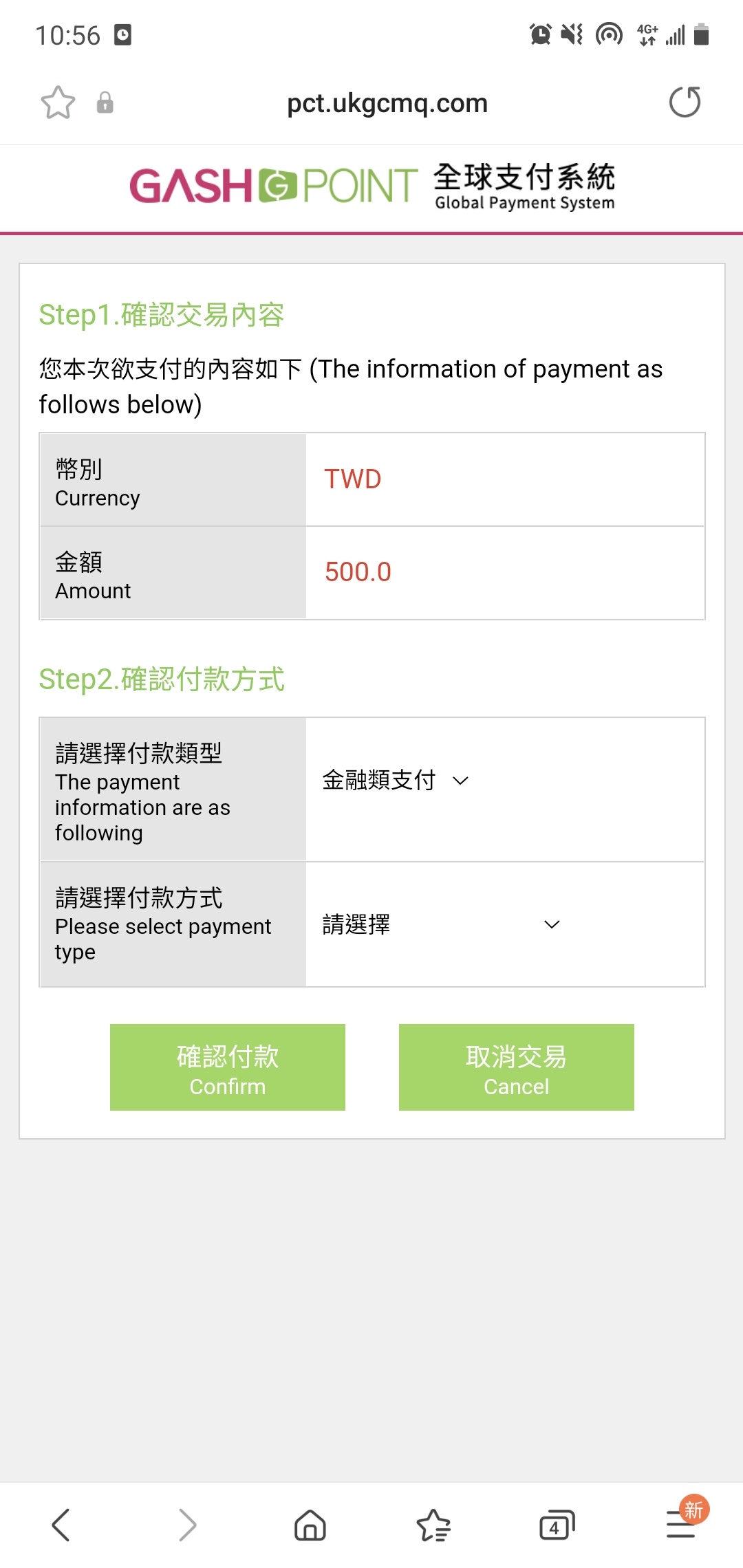Viewport: 743px width, 1568px height.
Task: Tap the TWD currency value
Action: (353, 479)
